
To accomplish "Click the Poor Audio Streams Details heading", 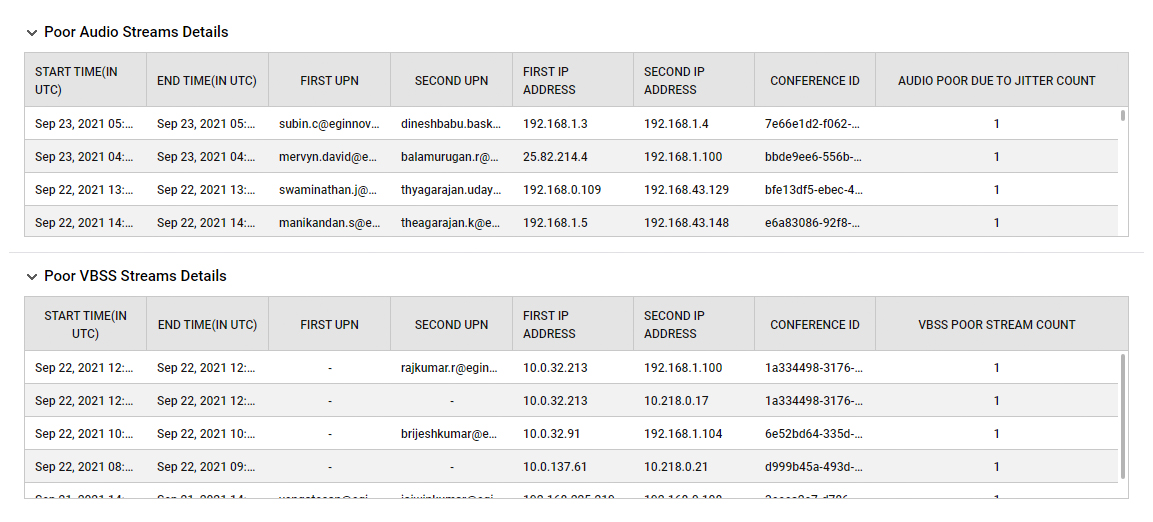I will tap(136, 32).
